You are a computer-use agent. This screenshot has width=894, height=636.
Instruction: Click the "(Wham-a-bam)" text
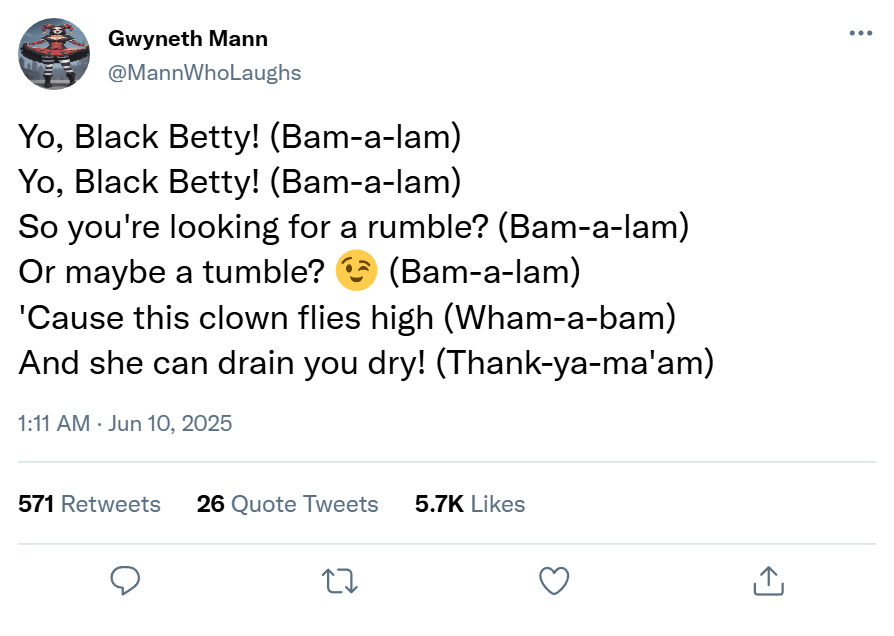(561, 317)
